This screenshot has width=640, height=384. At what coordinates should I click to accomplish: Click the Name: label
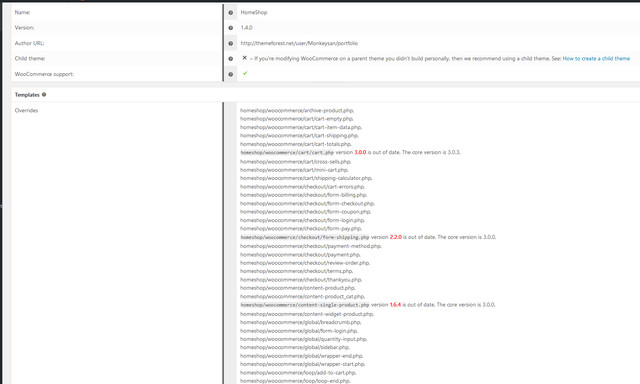coord(22,13)
